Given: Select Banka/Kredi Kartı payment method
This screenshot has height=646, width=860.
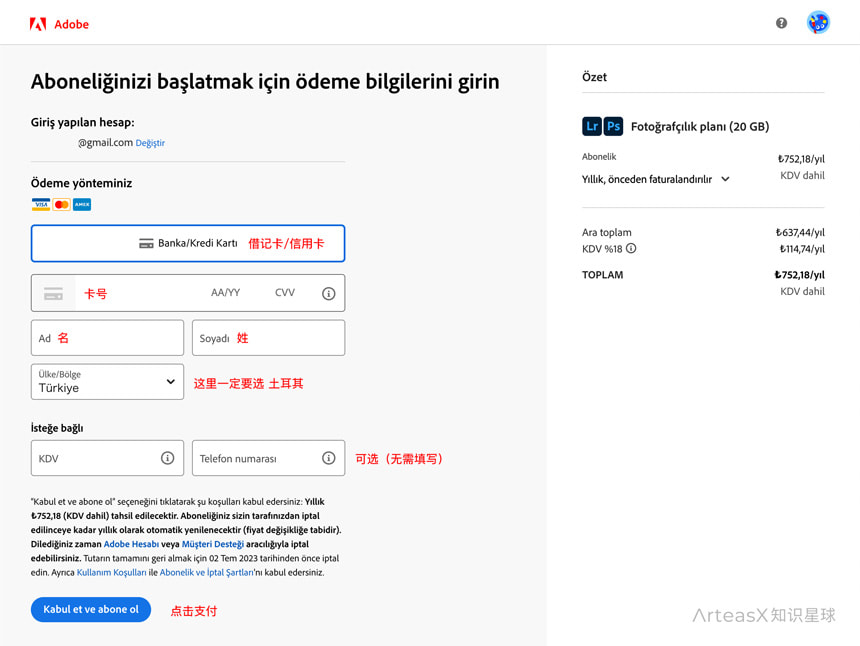Looking at the screenshot, I should [188, 243].
